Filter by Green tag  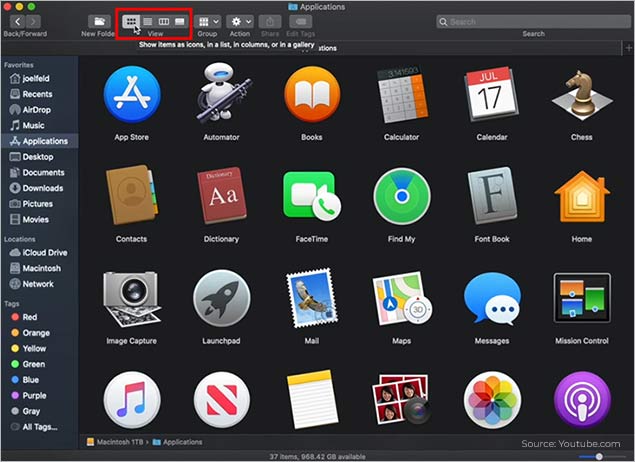pyautogui.click(x=40, y=364)
